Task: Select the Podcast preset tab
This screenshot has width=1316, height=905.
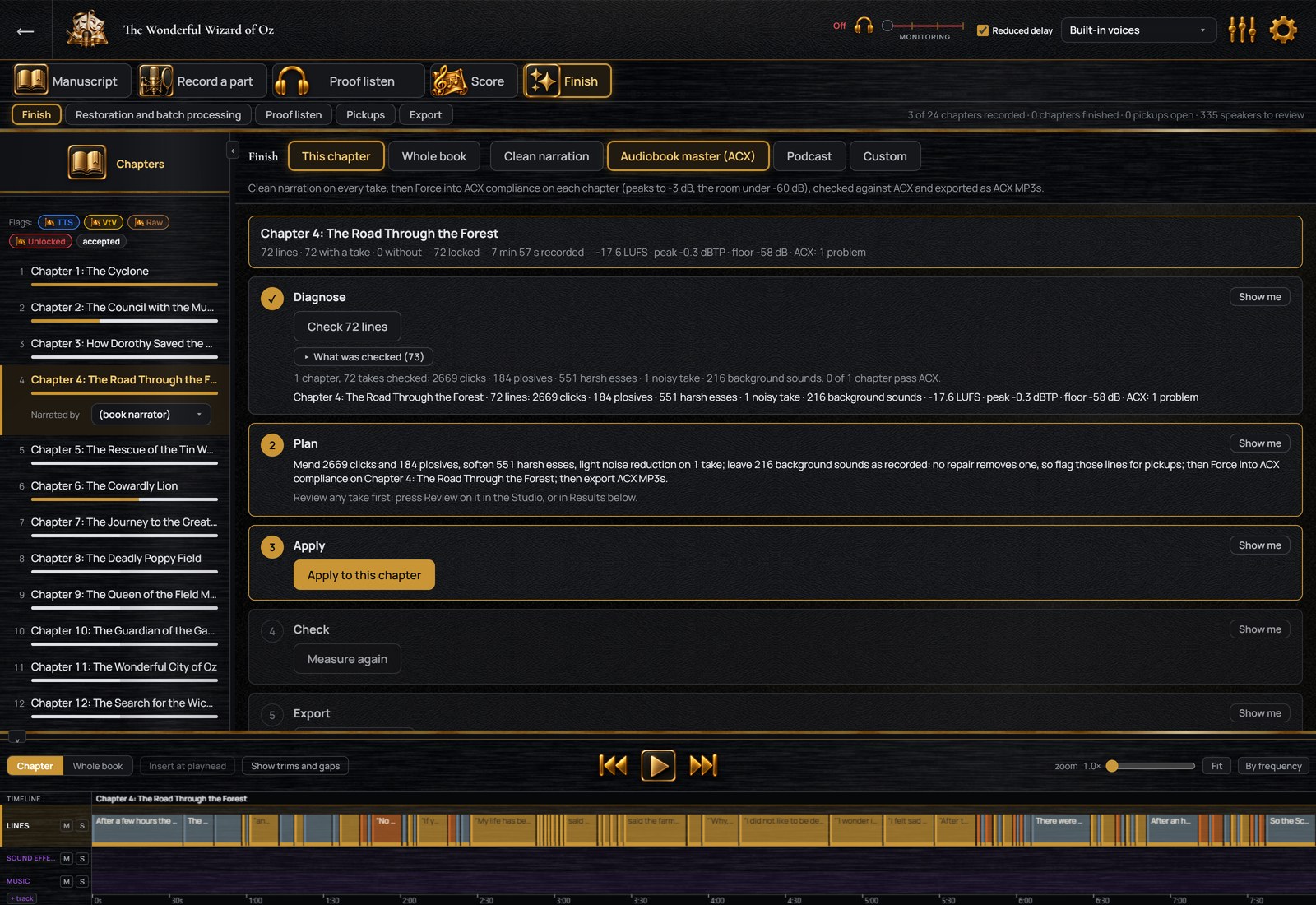Action: [x=809, y=156]
